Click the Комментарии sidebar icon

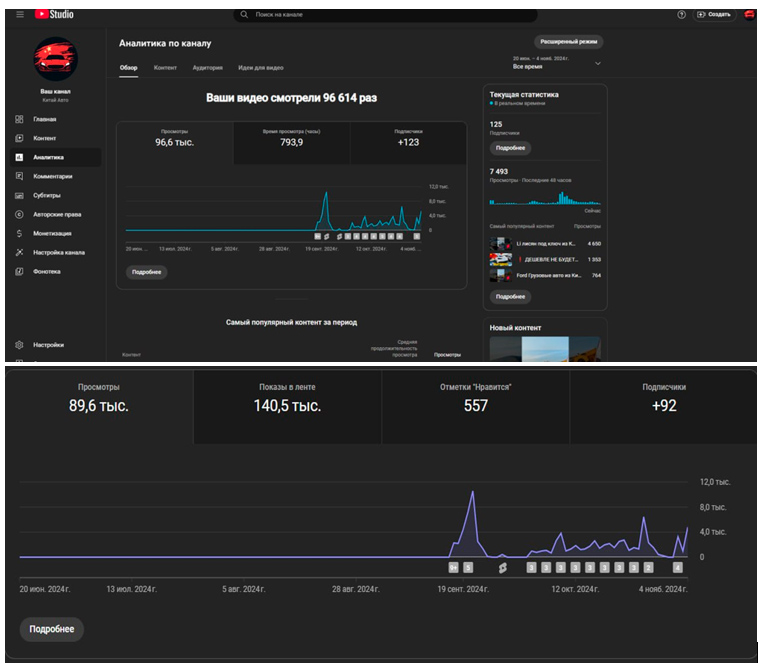(x=19, y=176)
